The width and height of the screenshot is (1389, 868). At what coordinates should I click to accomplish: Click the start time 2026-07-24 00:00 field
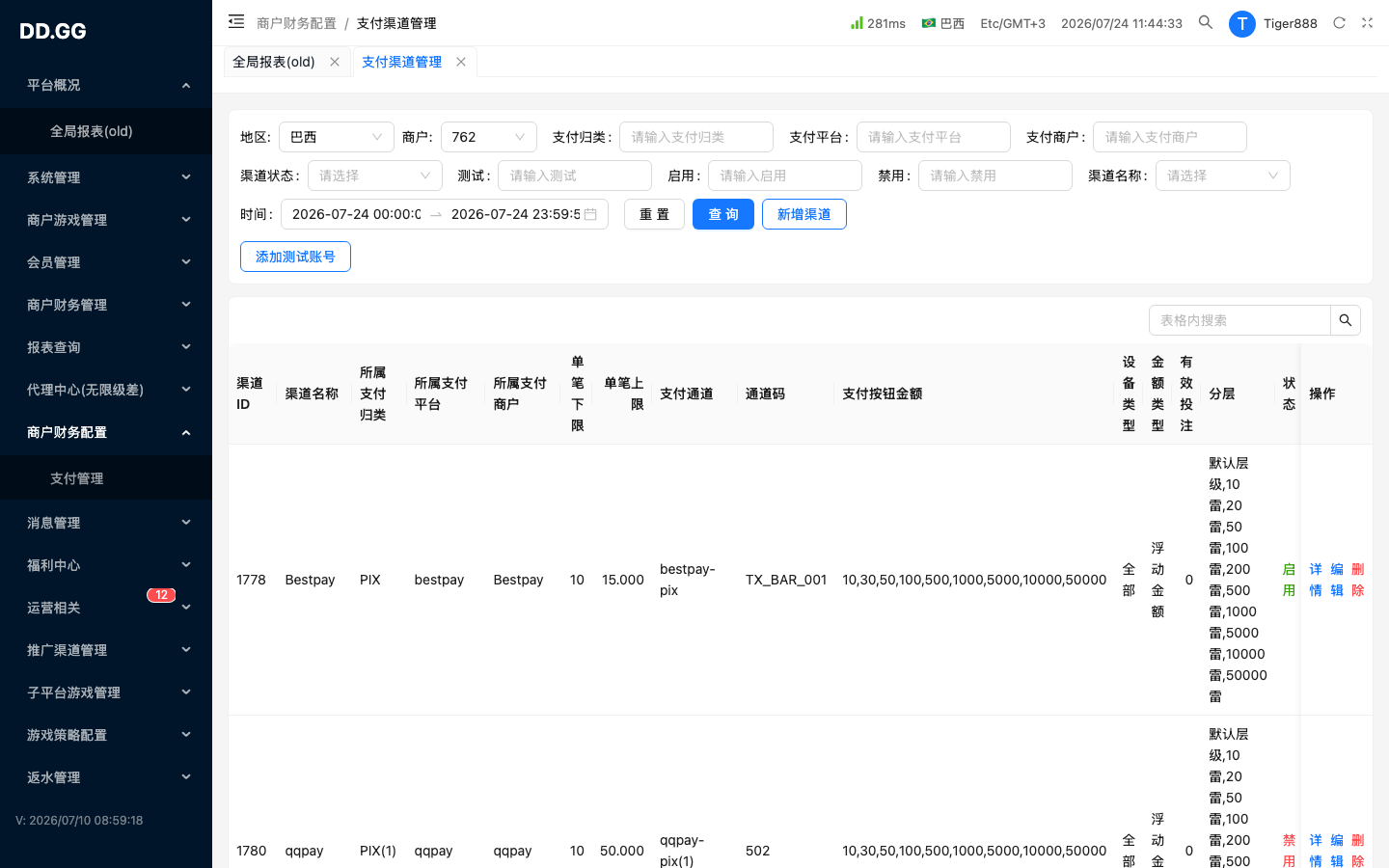click(x=356, y=214)
